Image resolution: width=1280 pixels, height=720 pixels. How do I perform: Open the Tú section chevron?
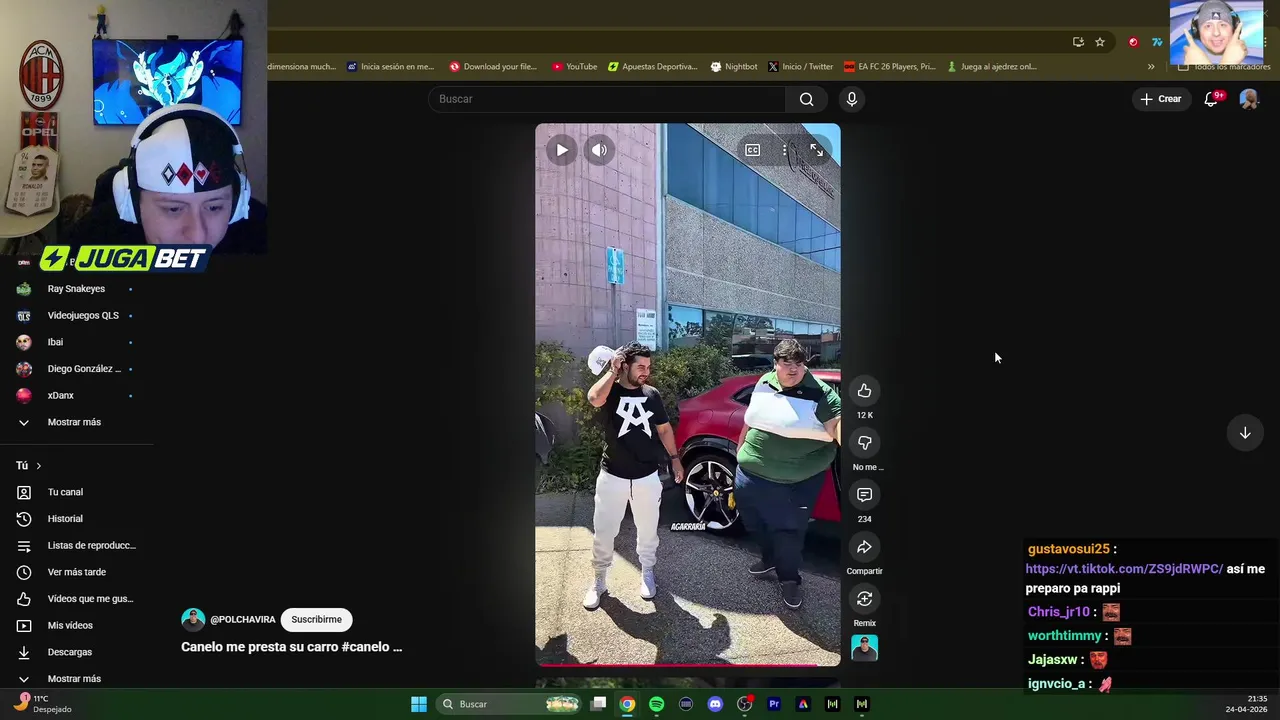click(39, 466)
